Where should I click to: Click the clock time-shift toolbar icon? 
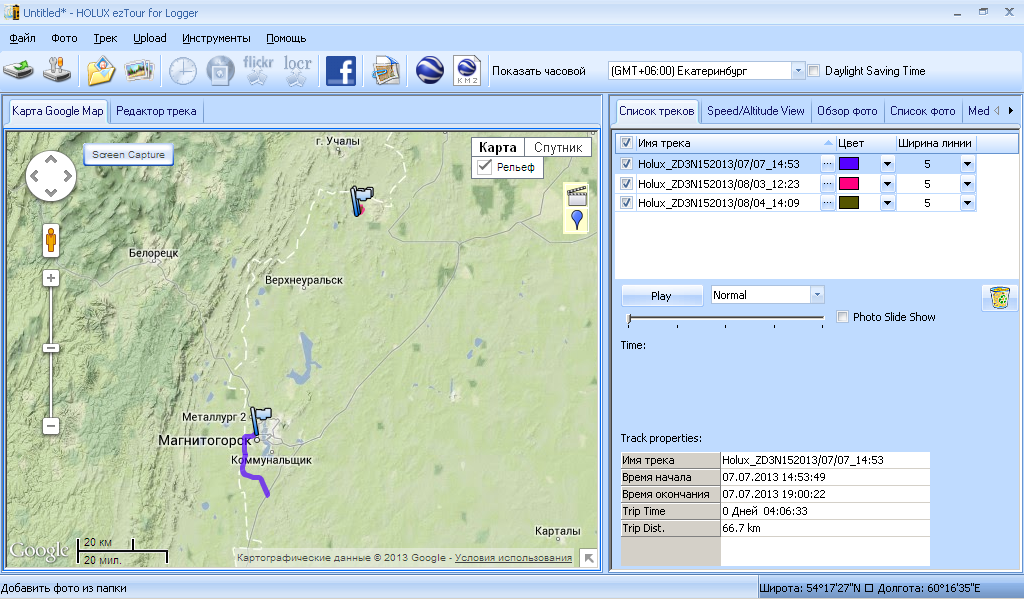pyautogui.click(x=183, y=71)
